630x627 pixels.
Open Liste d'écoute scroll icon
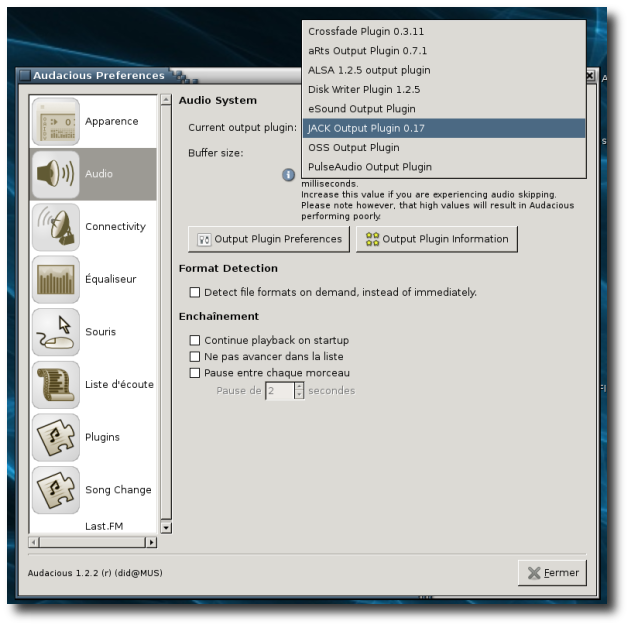pyautogui.click(x=56, y=384)
